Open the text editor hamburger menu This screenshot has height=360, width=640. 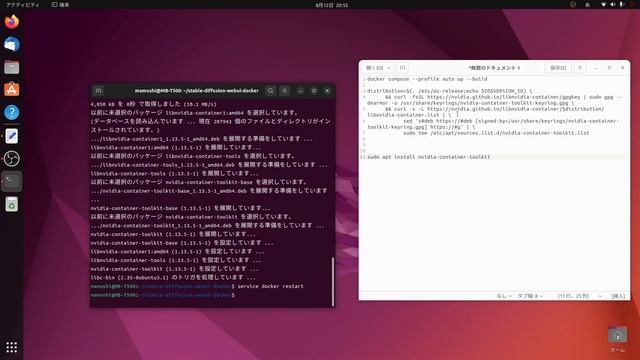[580, 68]
